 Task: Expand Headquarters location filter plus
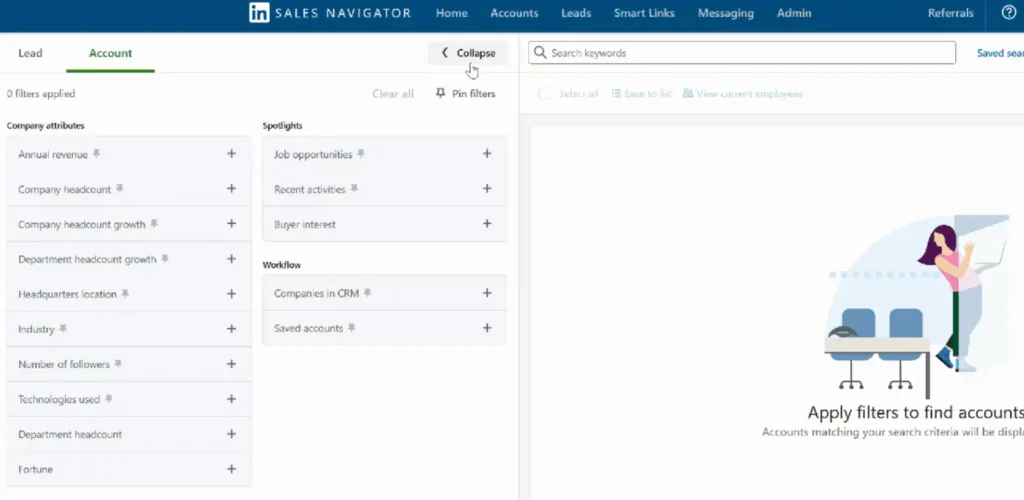pyautogui.click(x=231, y=294)
